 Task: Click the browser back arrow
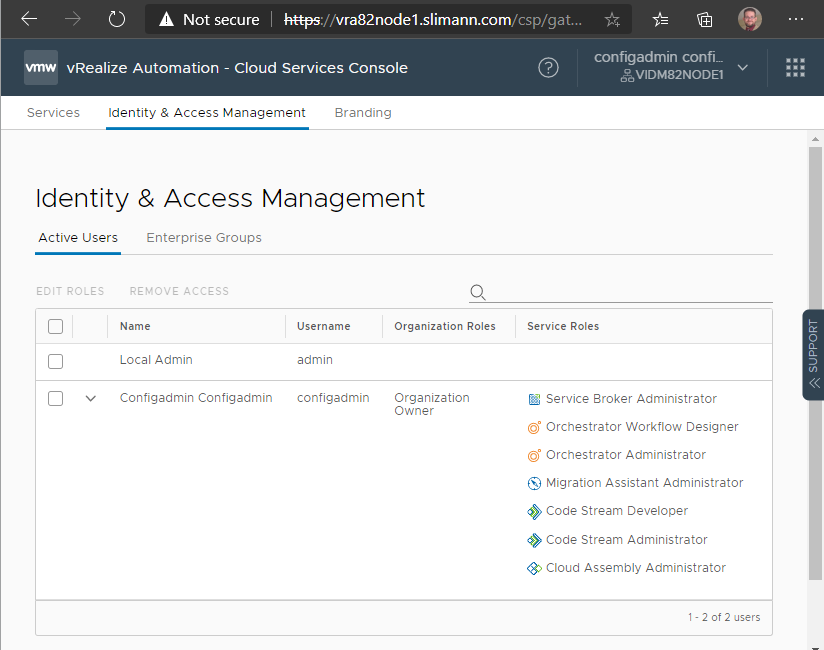(29, 19)
